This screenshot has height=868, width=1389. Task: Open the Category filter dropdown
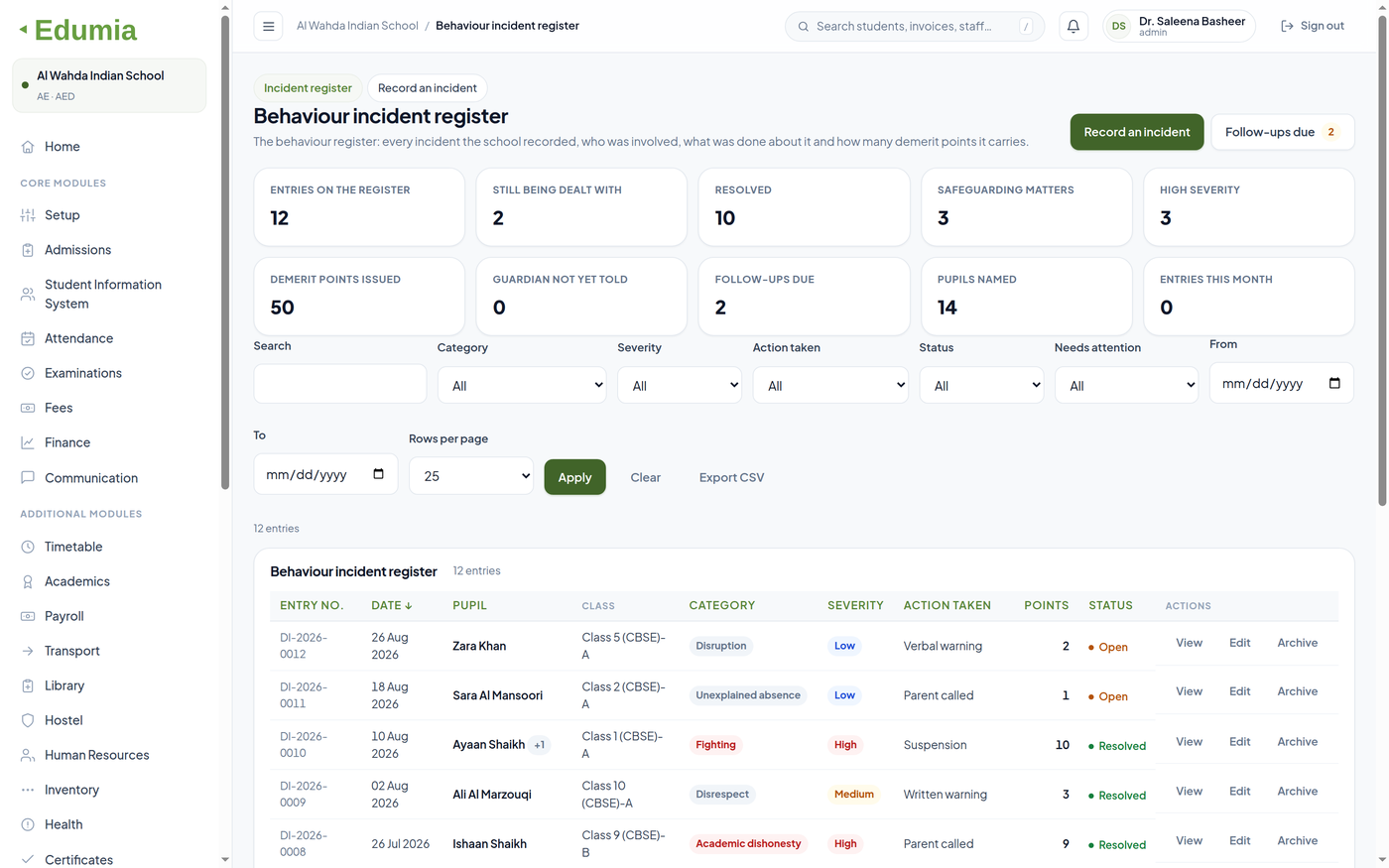(522, 385)
